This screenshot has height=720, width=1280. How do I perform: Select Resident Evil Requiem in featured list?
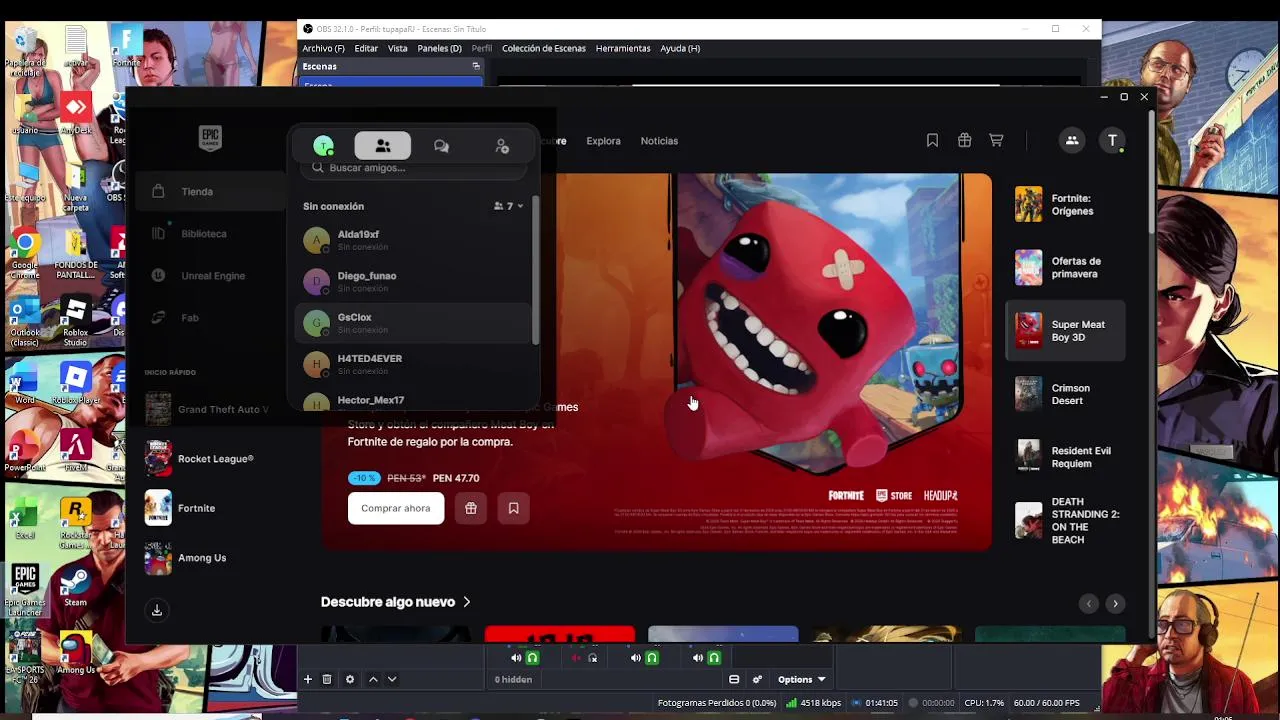[1065, 457]
